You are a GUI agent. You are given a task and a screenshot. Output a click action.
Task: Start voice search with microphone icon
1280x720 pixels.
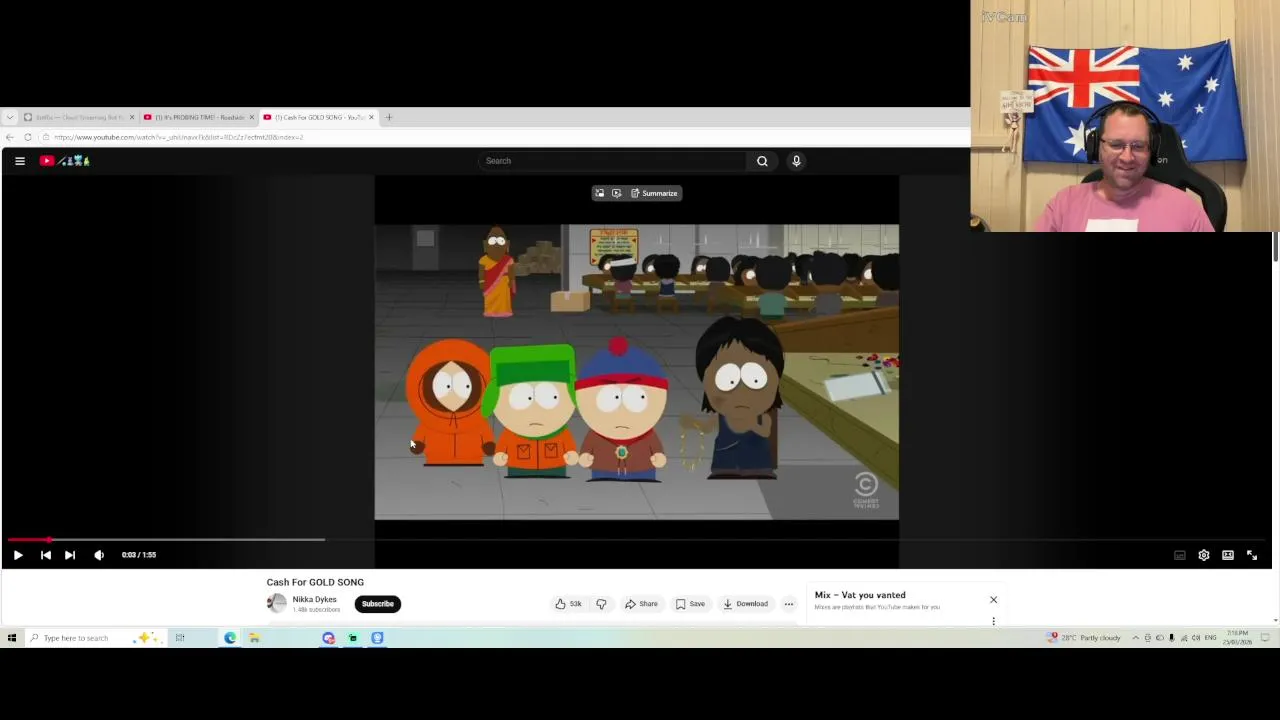click(x=796, y=161)
